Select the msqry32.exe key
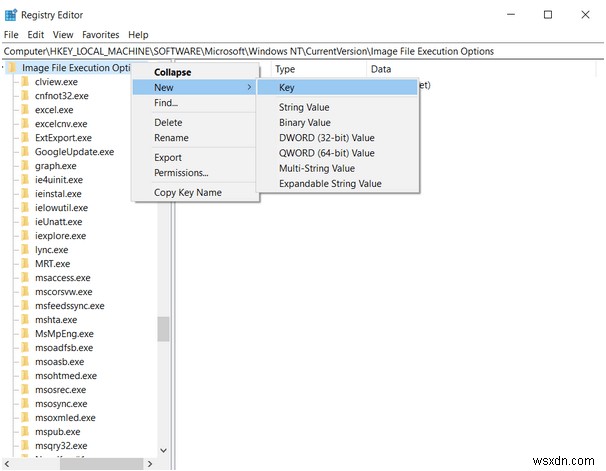The image size is (606, 471). [61, 445]
